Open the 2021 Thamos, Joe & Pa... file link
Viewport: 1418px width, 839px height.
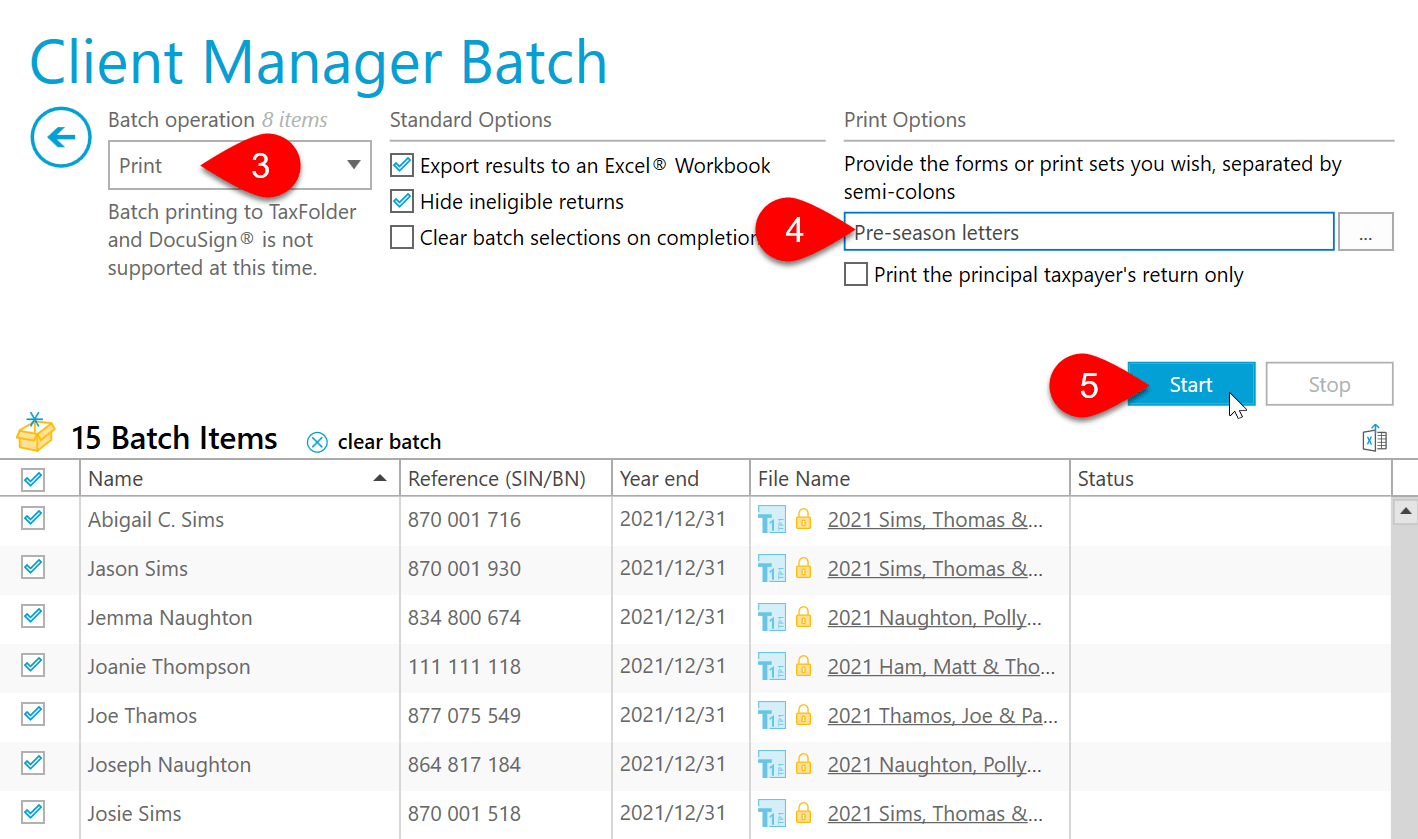click(x=943, y=716)
